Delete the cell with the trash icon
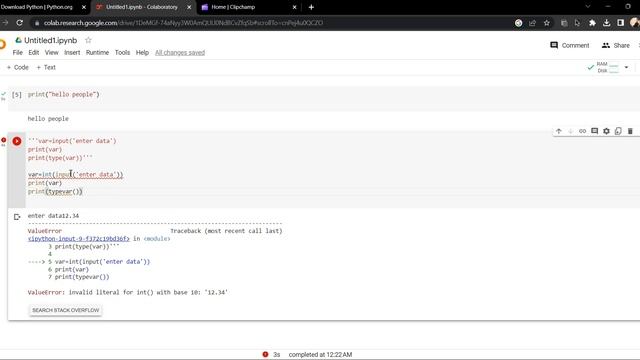Image resolution: width=640 pixels, height=360 pixels. point(630,131)
